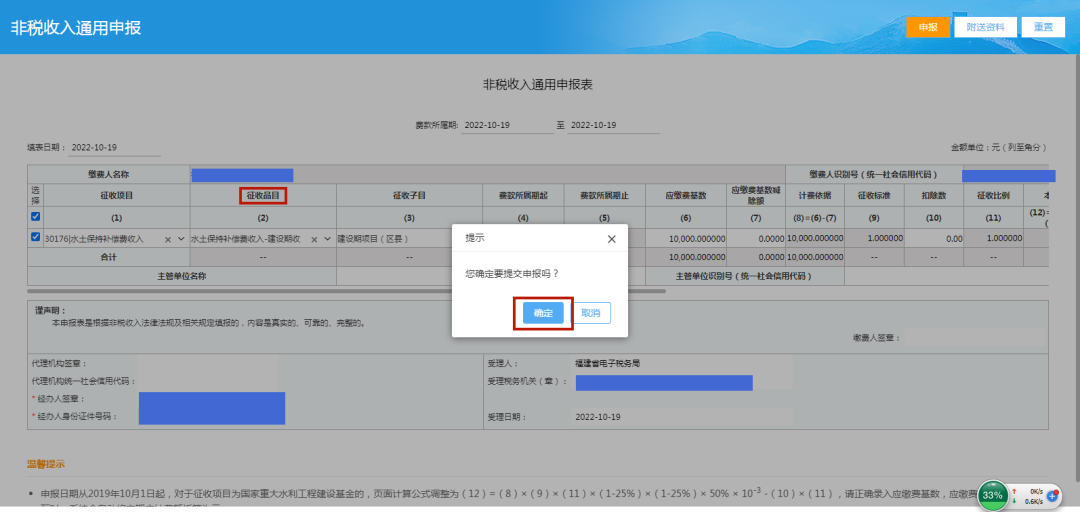
Task: Click the 重置 reset button
Action: pos(1043,27)
